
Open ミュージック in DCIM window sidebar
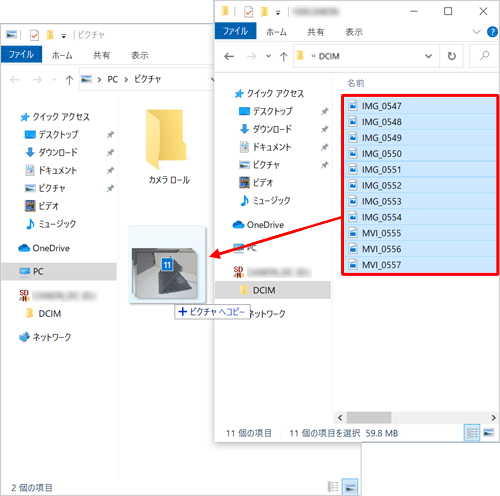click(265, 201)
